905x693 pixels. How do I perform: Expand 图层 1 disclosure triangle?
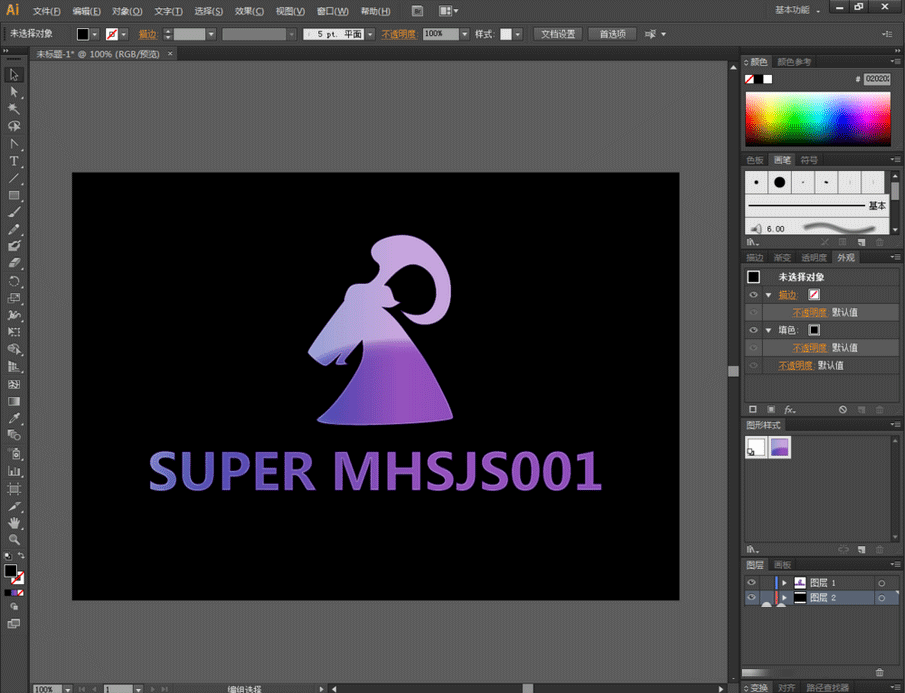784,583
